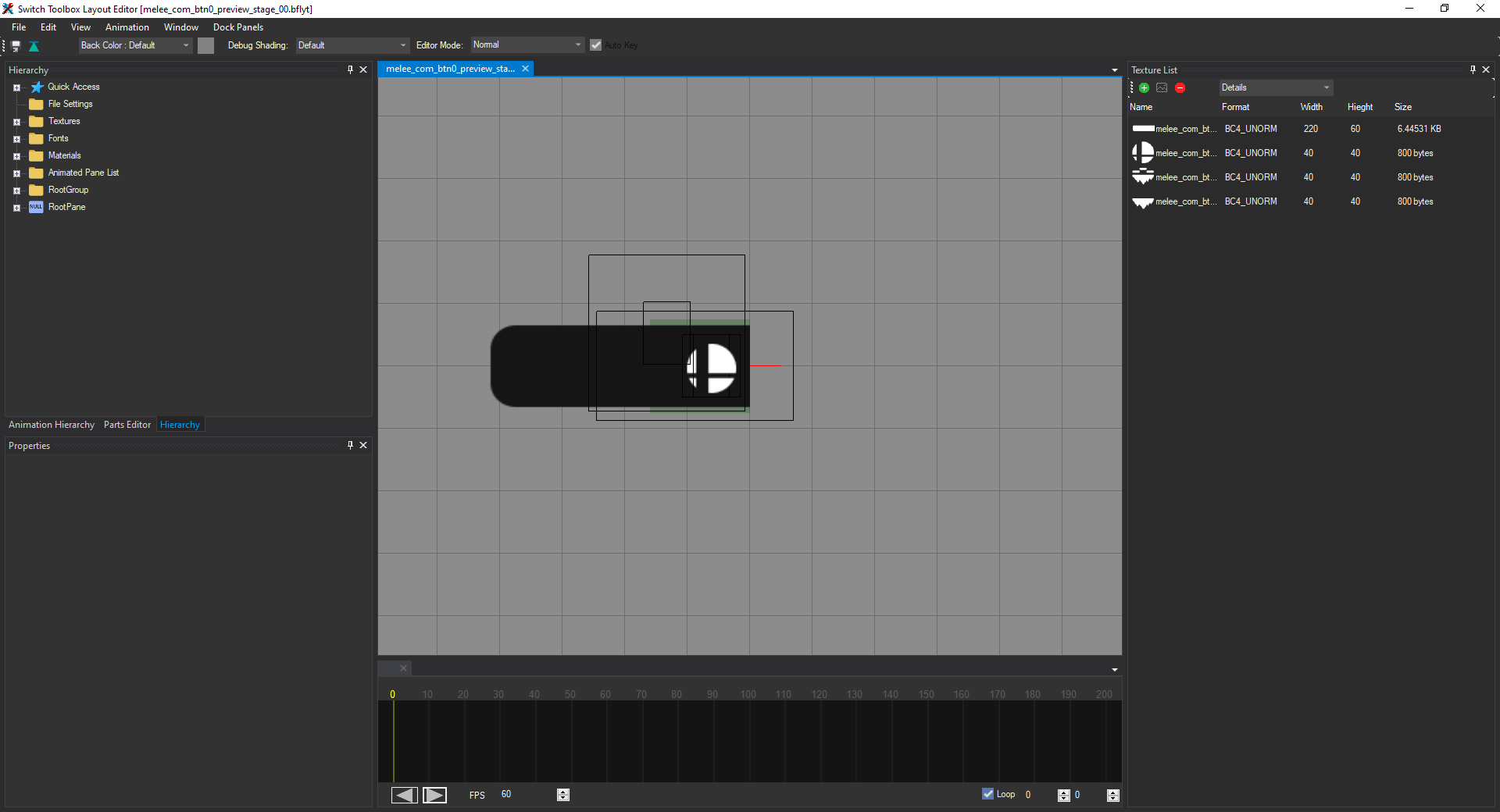Add a texture with the green plus icon
Image resolution: width=1500 pixels, height=812 pixels.
click(x=1144, y=88)
